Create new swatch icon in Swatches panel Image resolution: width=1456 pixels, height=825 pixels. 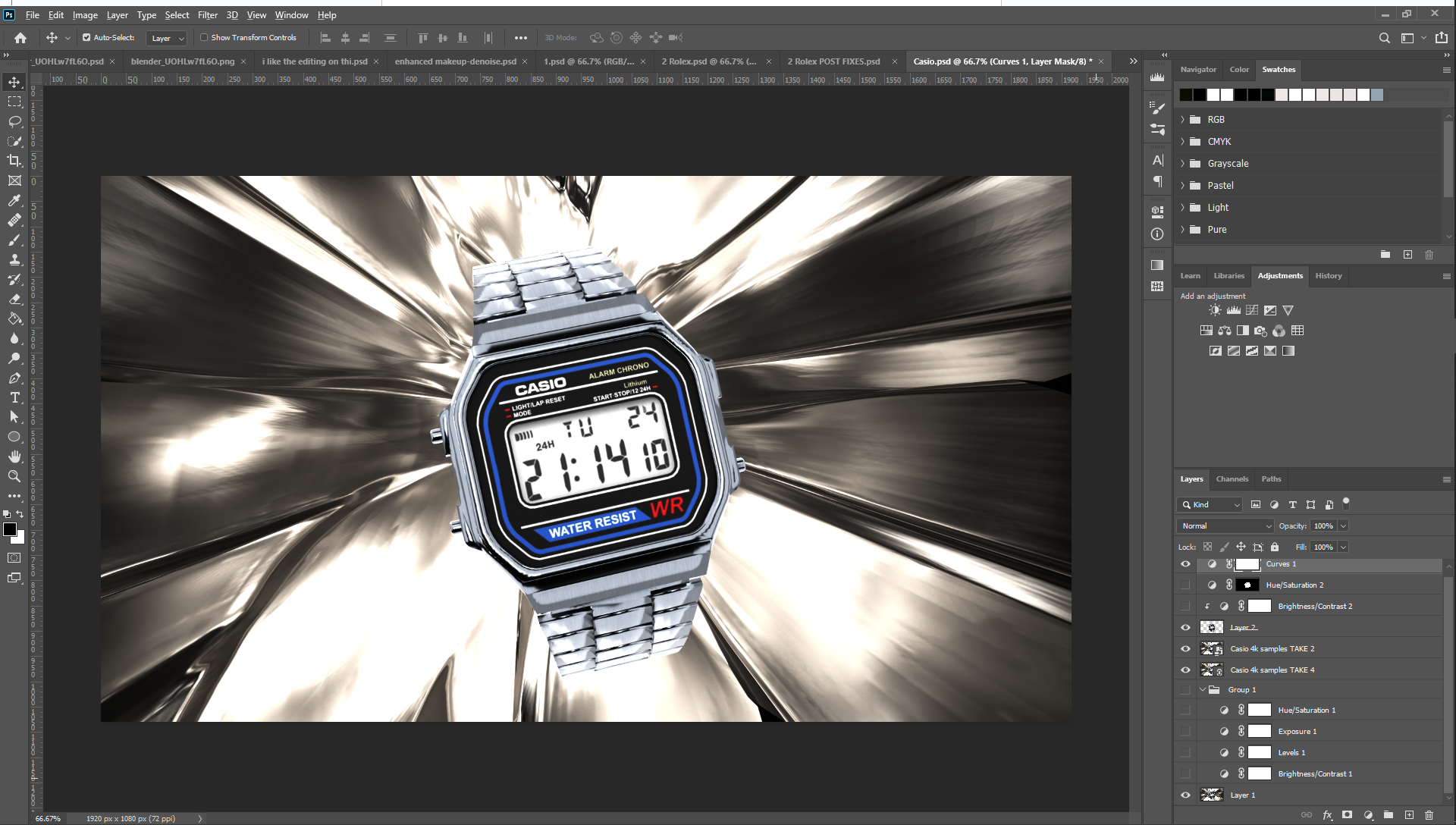click(1407, 255)
